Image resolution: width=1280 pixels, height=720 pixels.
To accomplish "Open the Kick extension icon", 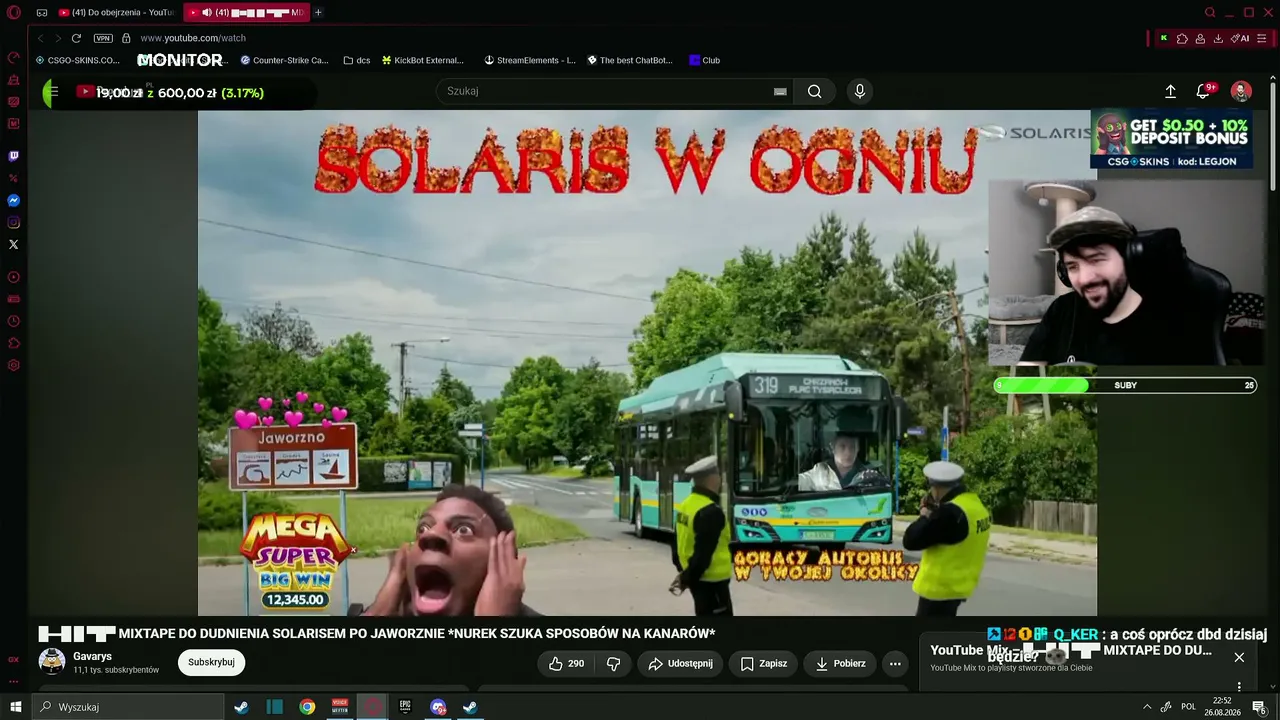I will coord(1164,38).
